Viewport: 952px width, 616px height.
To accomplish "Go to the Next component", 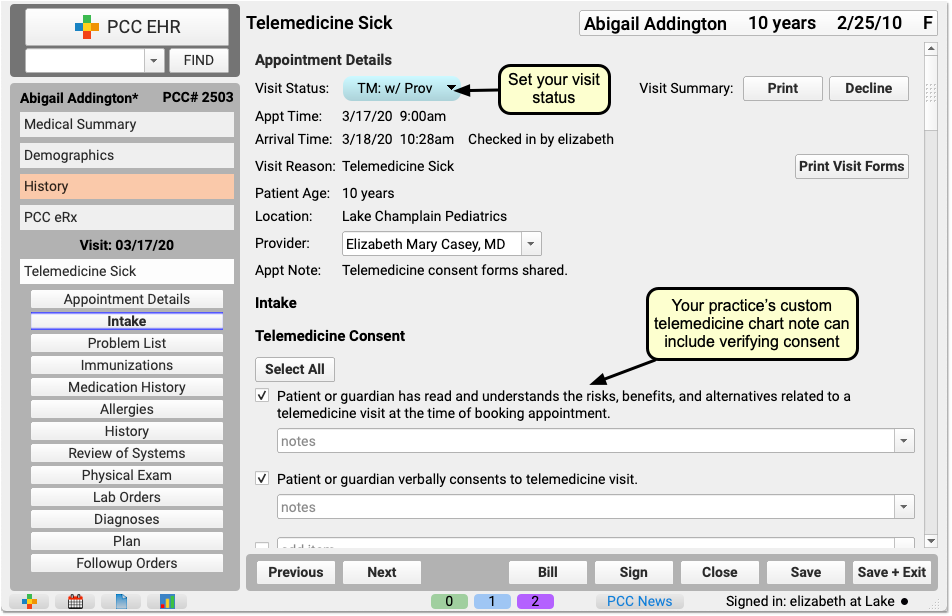I will click(382, 572).
